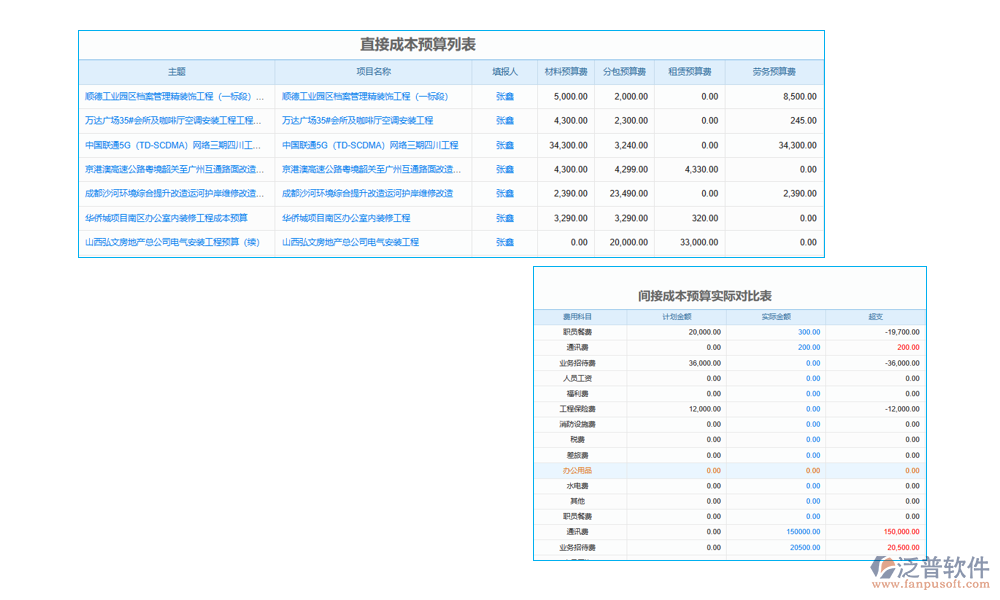
Task: Click the 填报人 column header
Action: pyautogui.click(x=505, y=72)
